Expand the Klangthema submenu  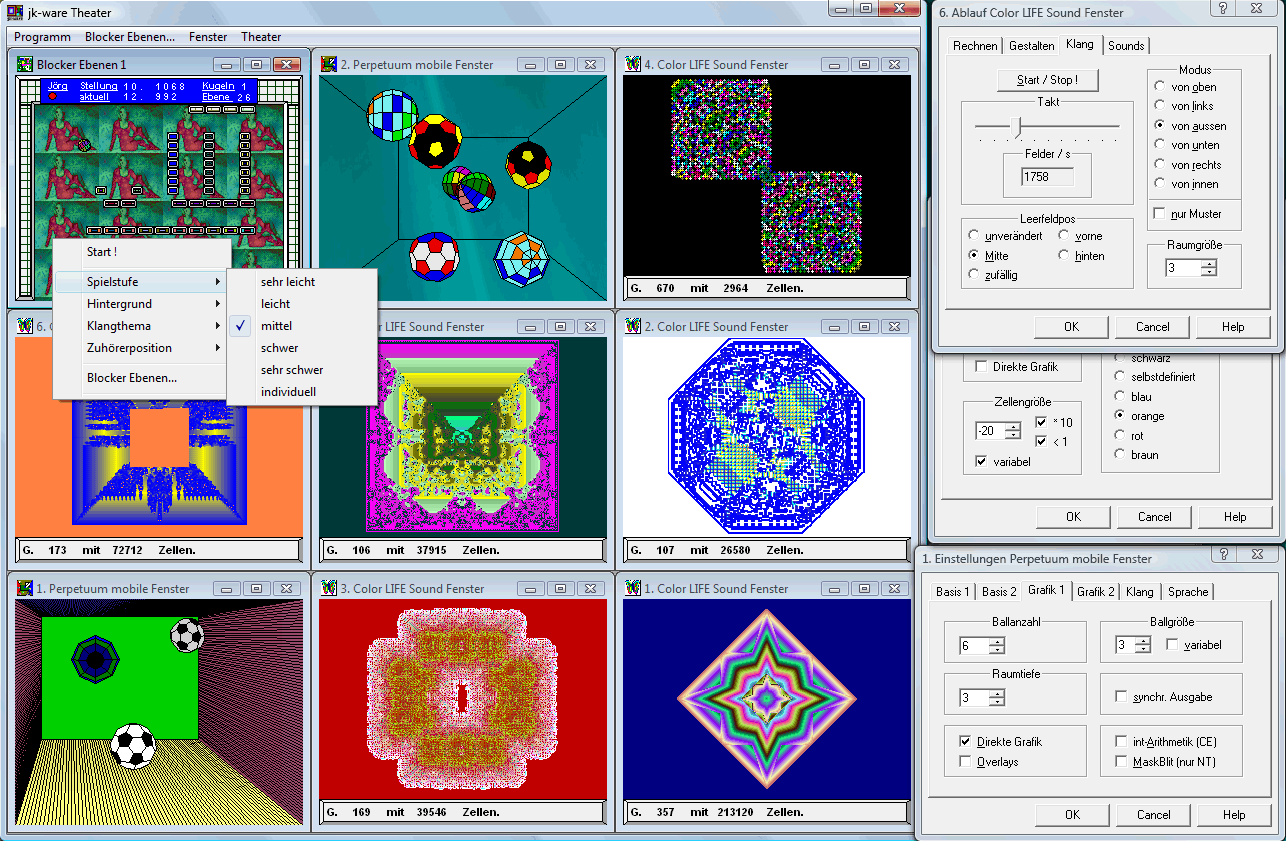(141, 326)
